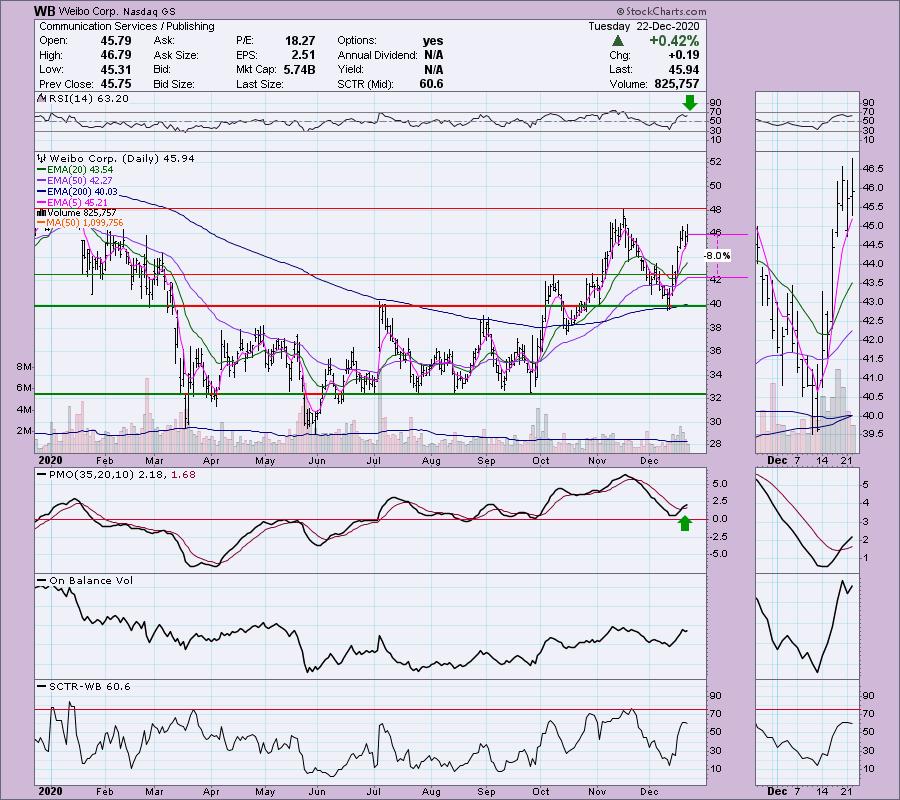Click the Nasdaq GS exchange label
Image resolution: width=900 pixels, height=800 pixels.
[149, 11]
